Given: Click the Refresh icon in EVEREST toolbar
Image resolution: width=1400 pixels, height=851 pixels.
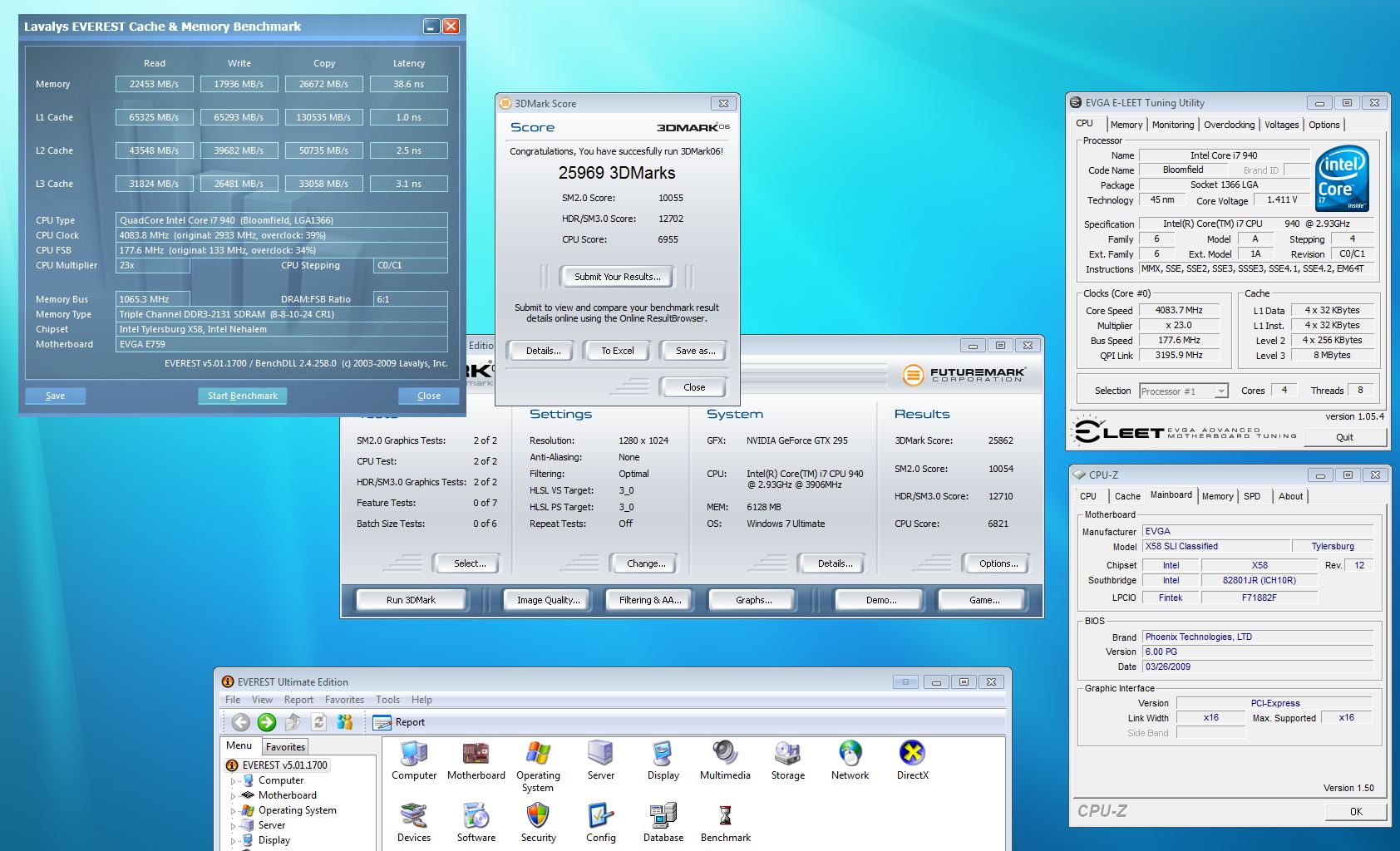Looking at the screenshot, I should pos(318,722).
